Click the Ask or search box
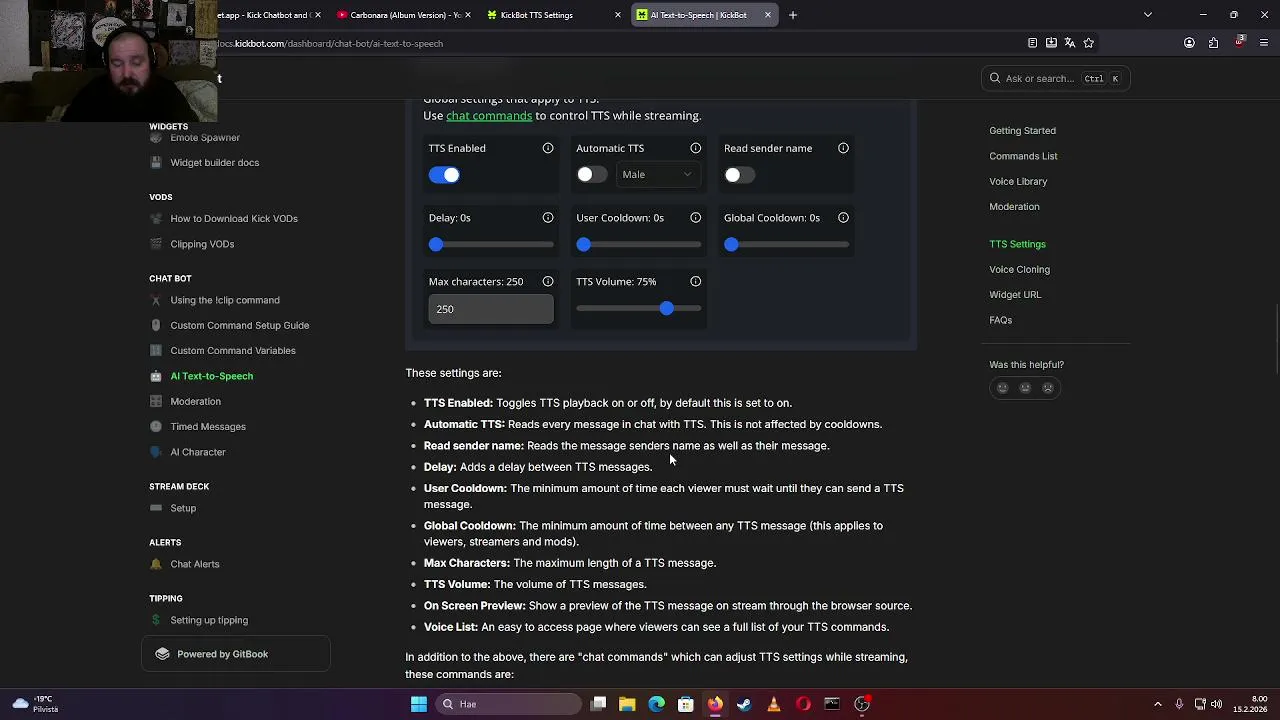 pos(1055,78)
